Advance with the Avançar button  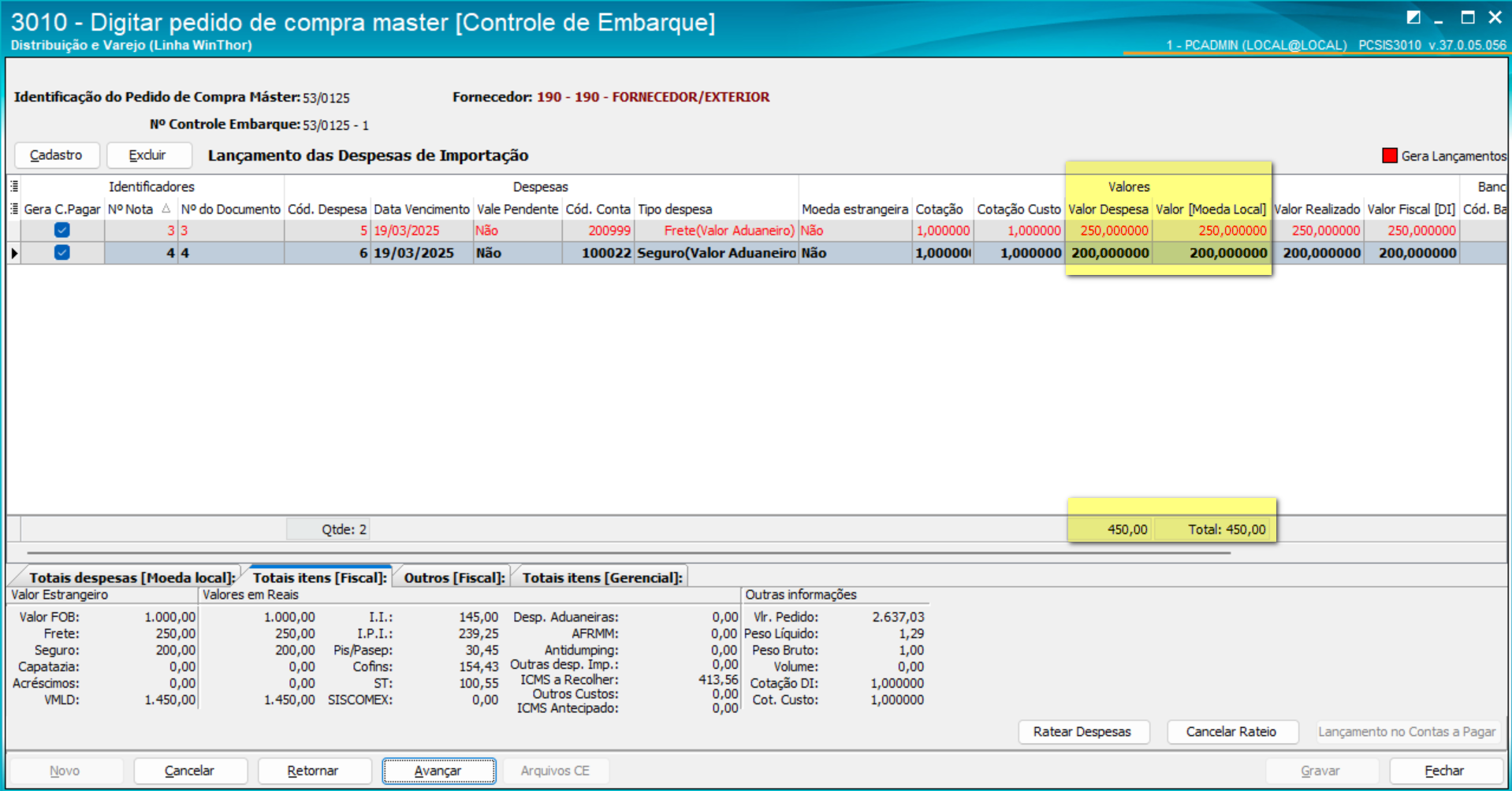point(438,771)
